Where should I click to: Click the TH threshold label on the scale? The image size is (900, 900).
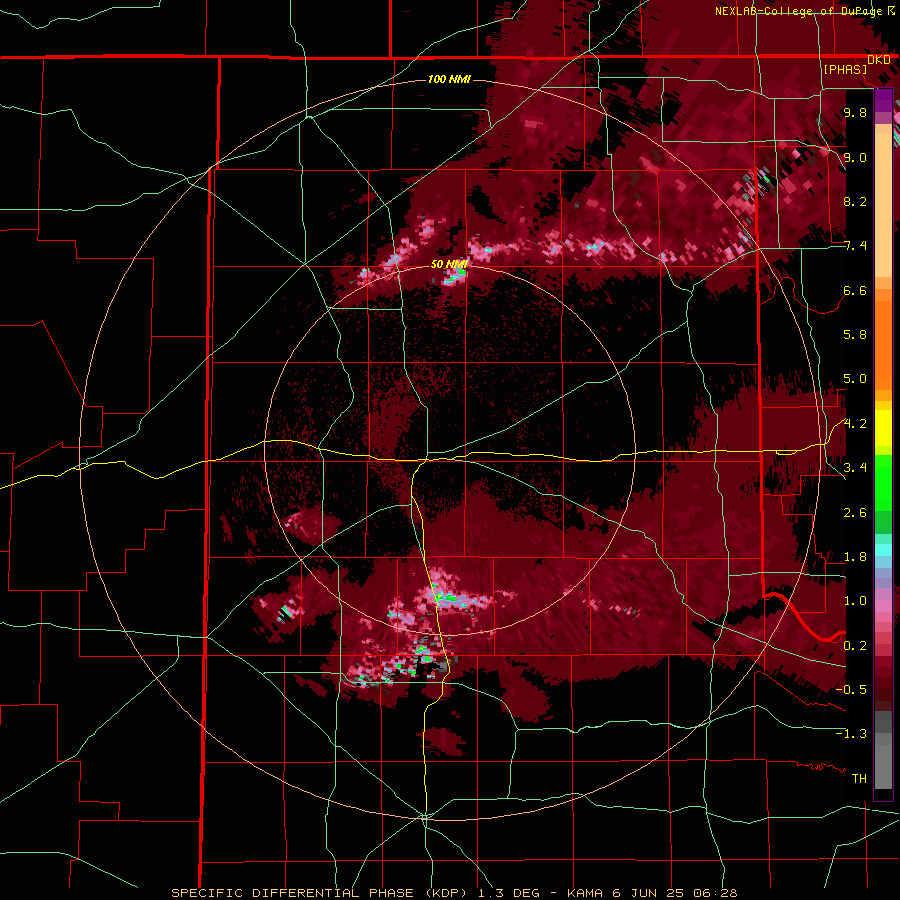pos(859,779)
